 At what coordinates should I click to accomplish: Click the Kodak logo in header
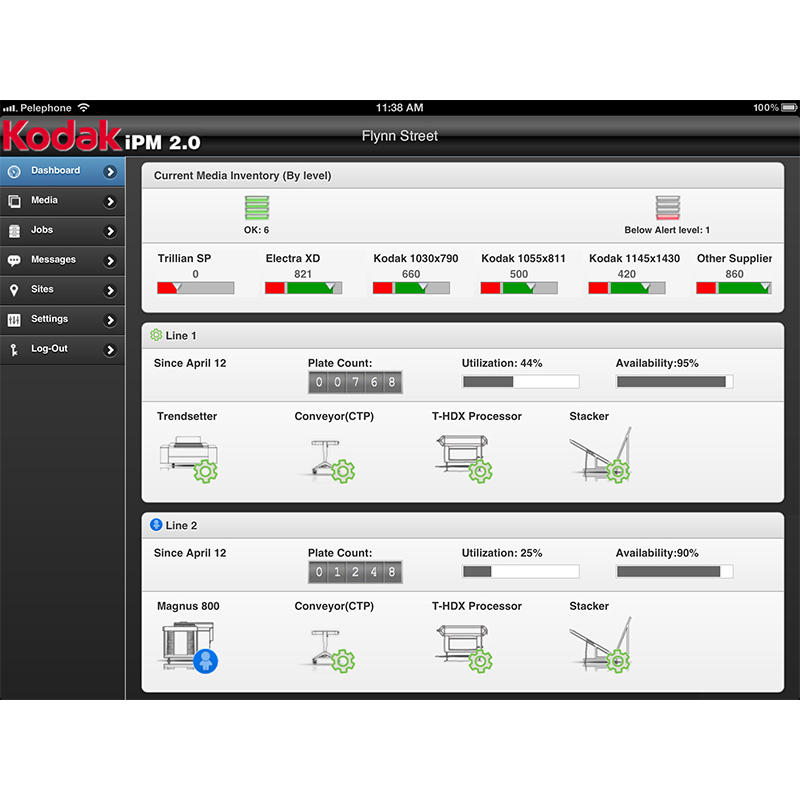pos(62,135)
